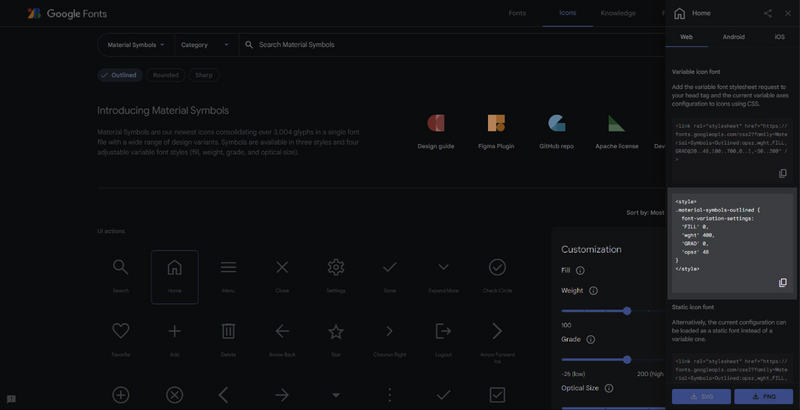Open the Figma Plugin link
800x410 pixels.
[x=496, y=132]
